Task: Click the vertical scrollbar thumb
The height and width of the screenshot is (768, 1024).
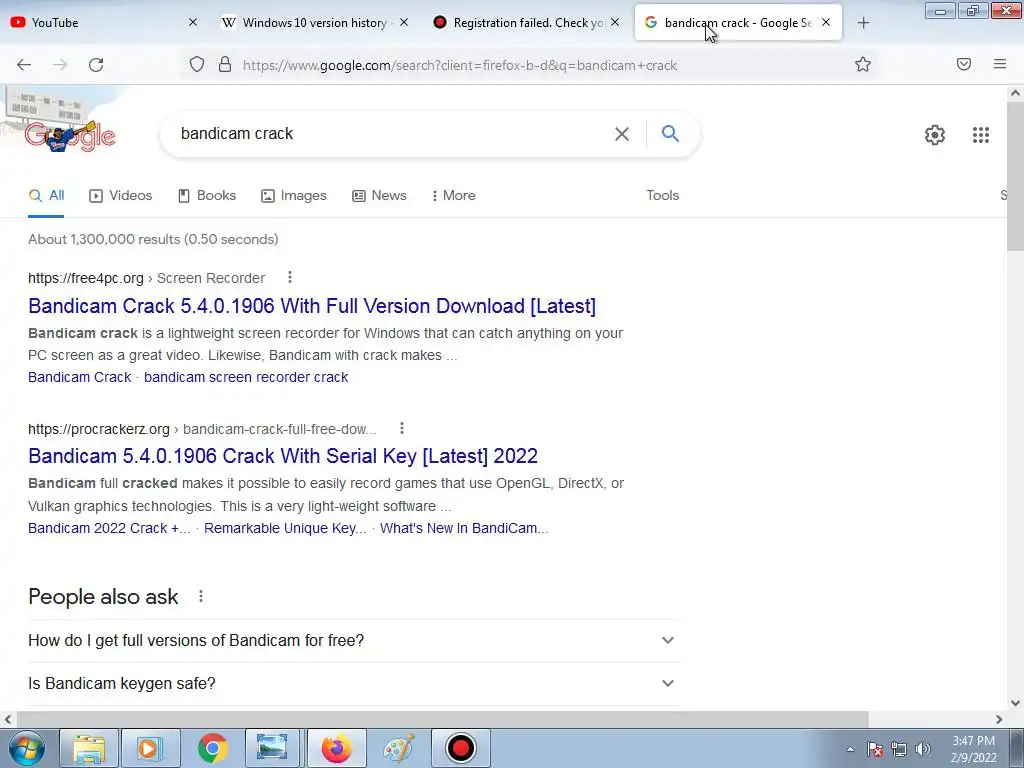Action: tap(1016, 176)
